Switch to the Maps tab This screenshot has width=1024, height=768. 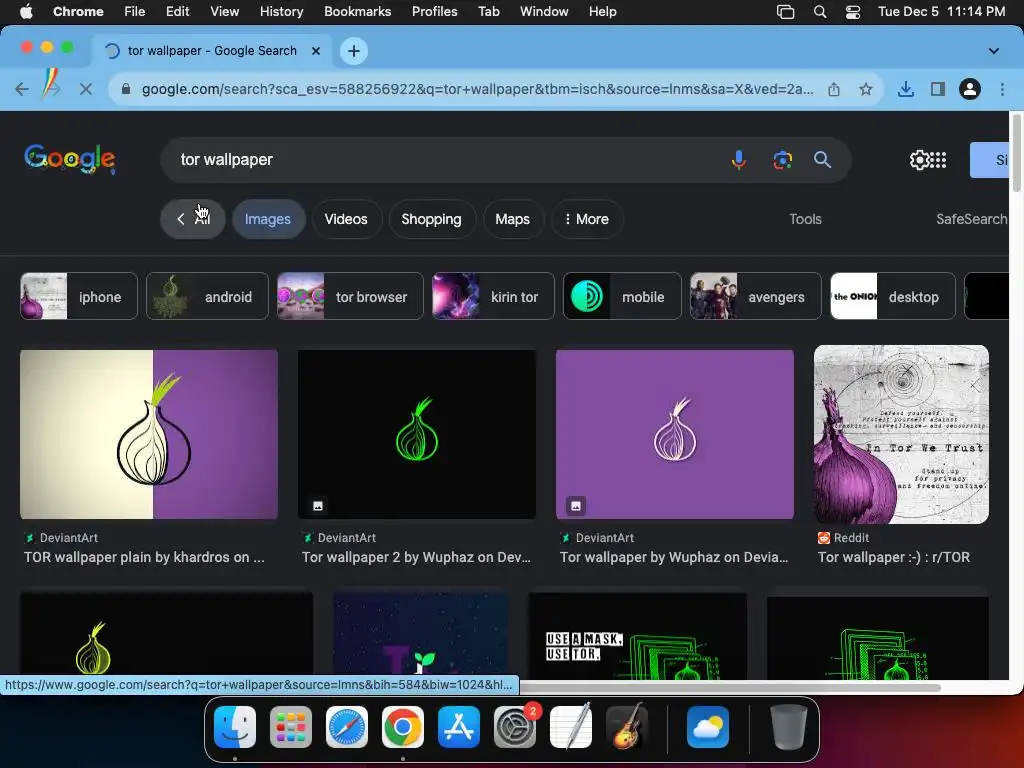513,219
